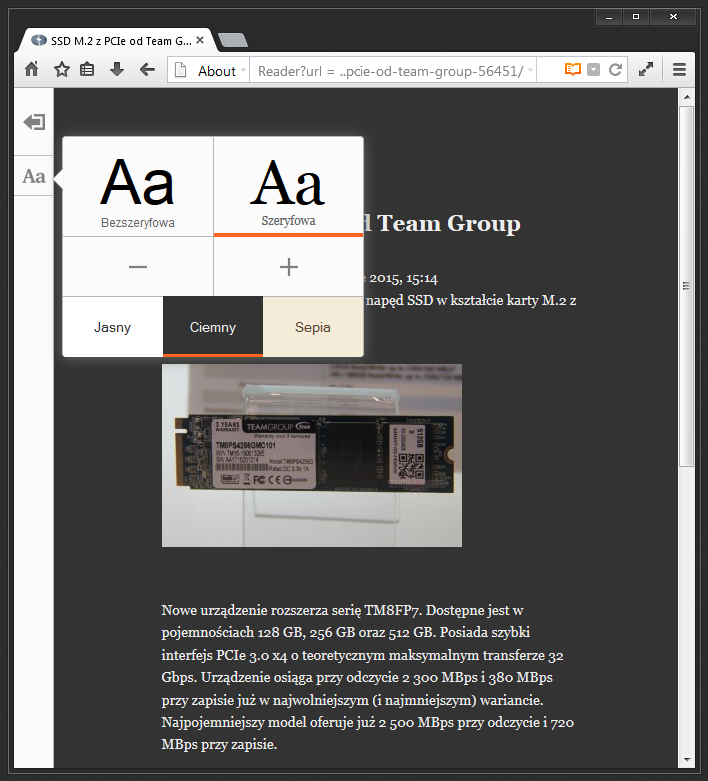The width and height of the screenshot is (708, 781).
Task: Click the date text 2015, 15:14
Action: pos(403,278)
